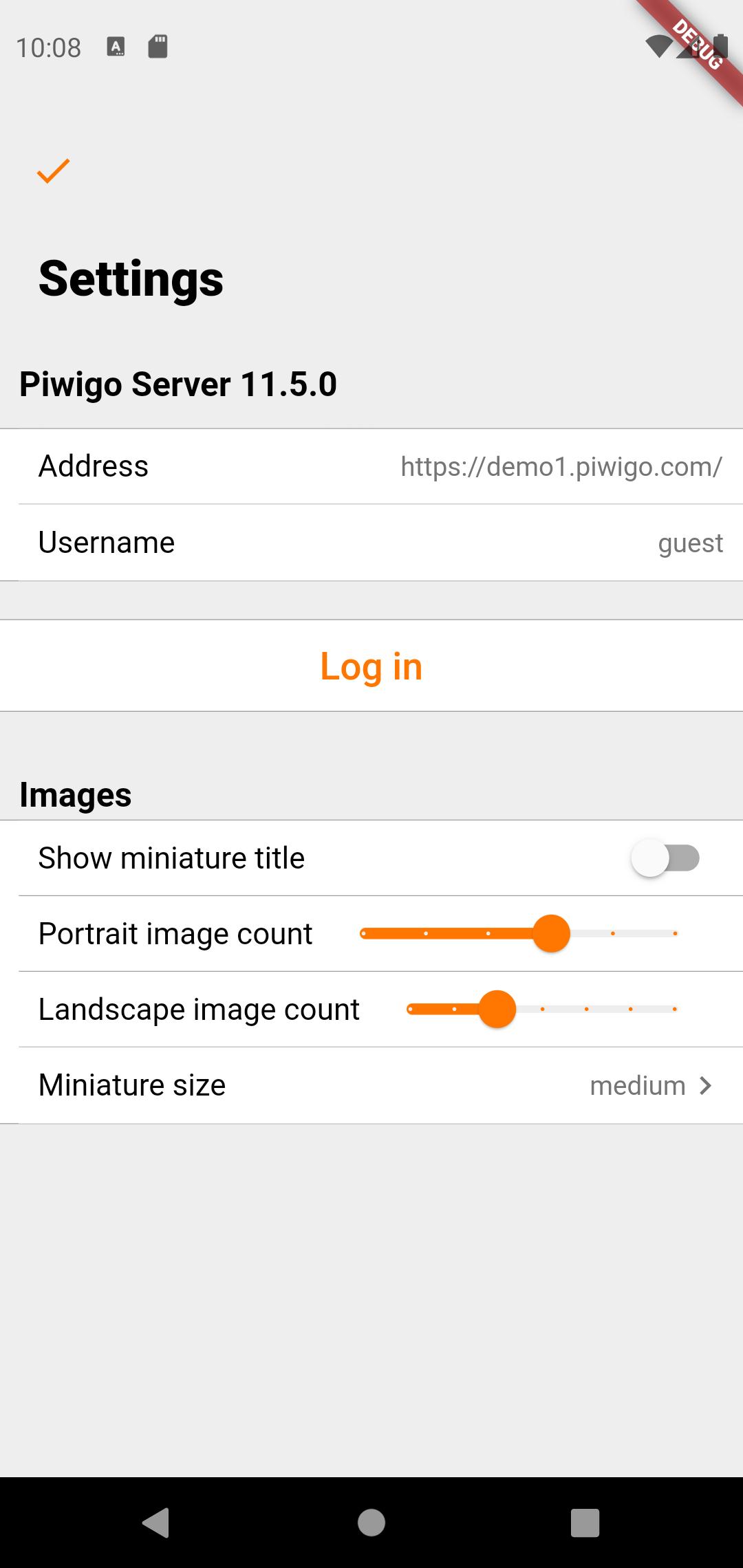
Task: Select the medium miniature size value
Action: click(638, 1085)
